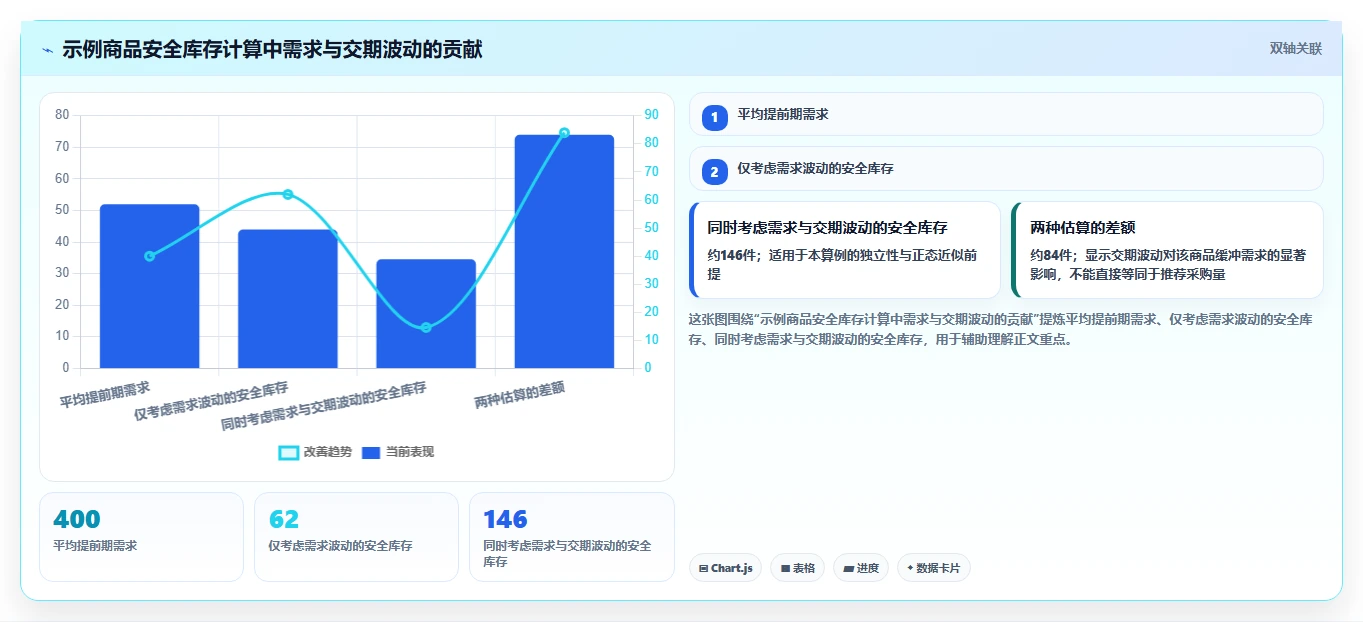Viewport: 1363px width, 622px height.
Task: Click number badge 1
Action: click(714, 118)
